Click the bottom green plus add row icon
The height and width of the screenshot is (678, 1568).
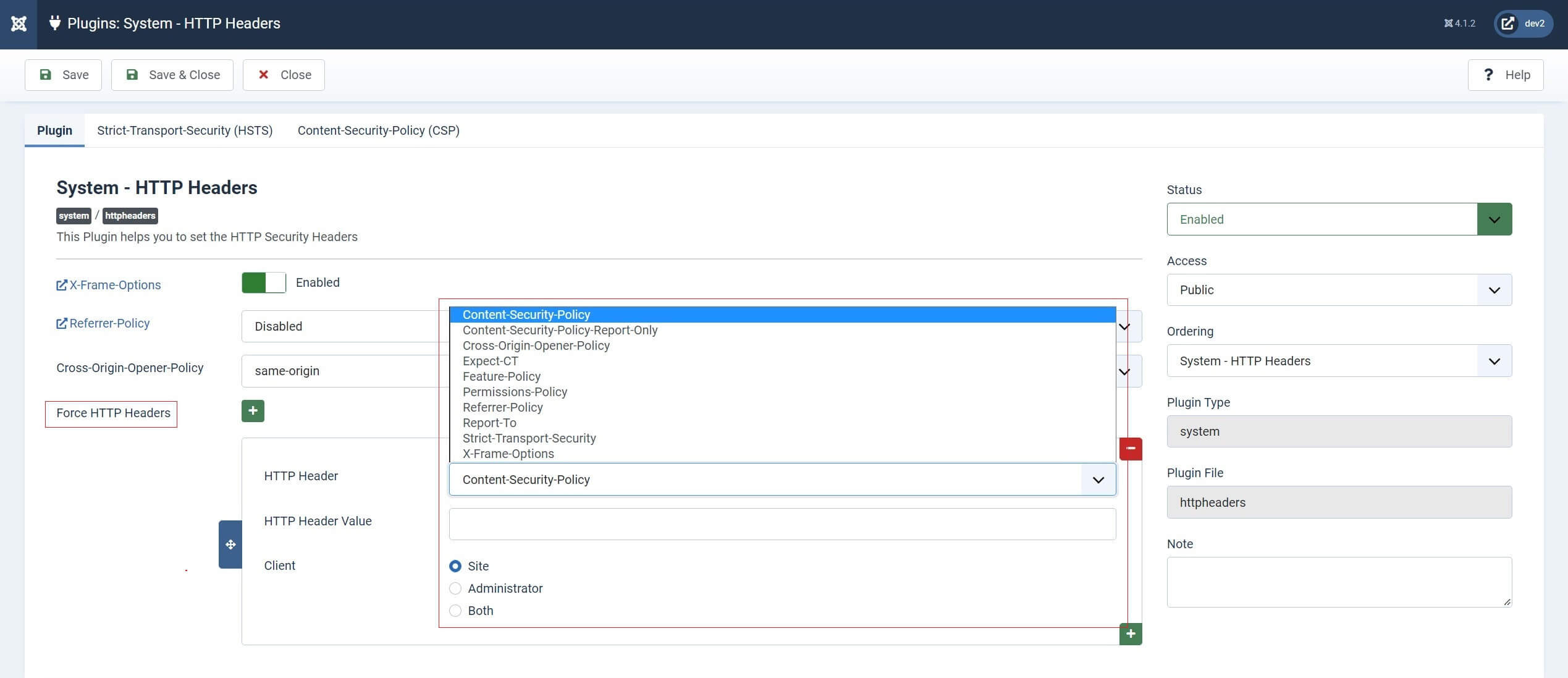1130,634
